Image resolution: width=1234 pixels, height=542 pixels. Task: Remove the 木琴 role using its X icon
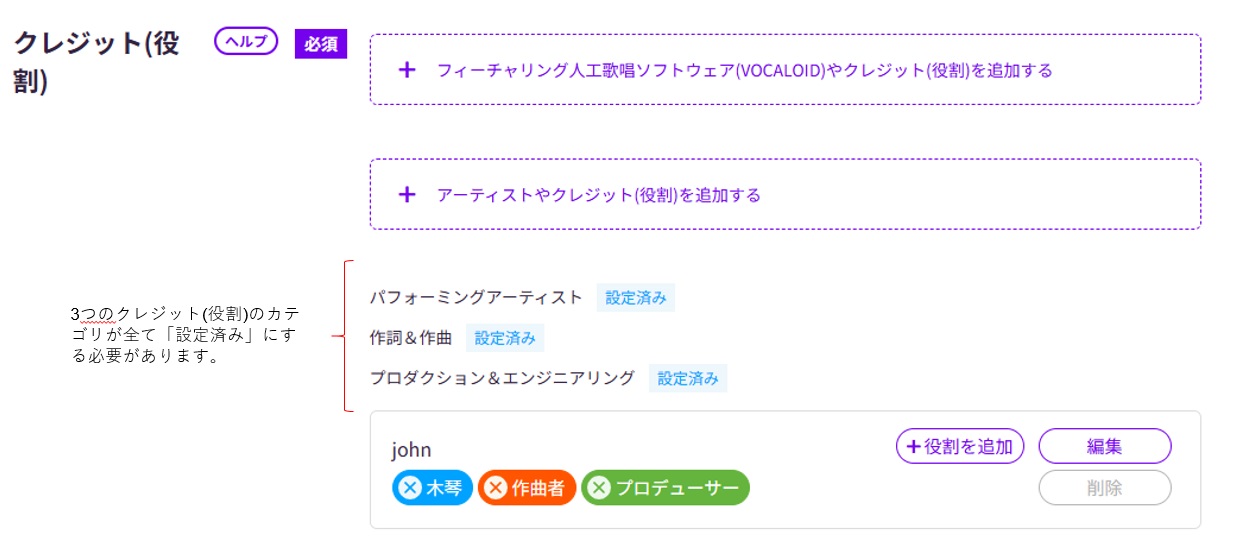pyautogui.click(x=409, y=488)
